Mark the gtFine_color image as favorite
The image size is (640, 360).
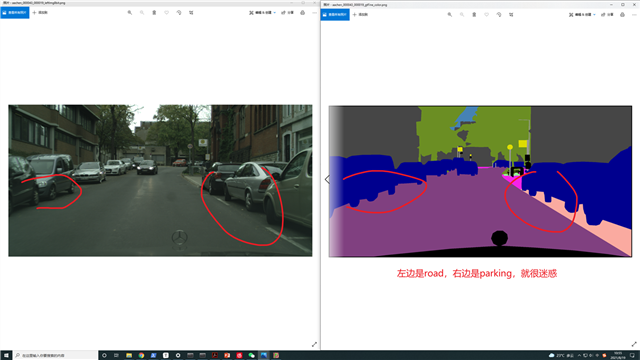[x=487, y=15]
